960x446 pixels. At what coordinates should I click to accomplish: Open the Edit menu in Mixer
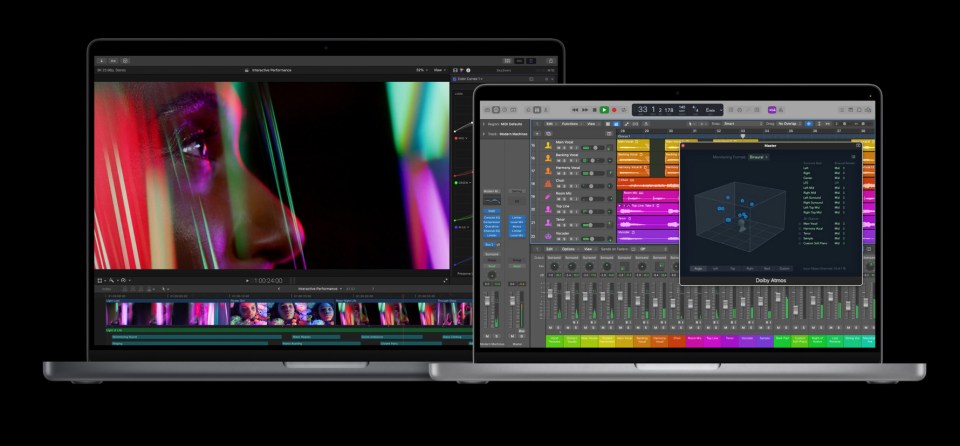click(x=550, y=249)
